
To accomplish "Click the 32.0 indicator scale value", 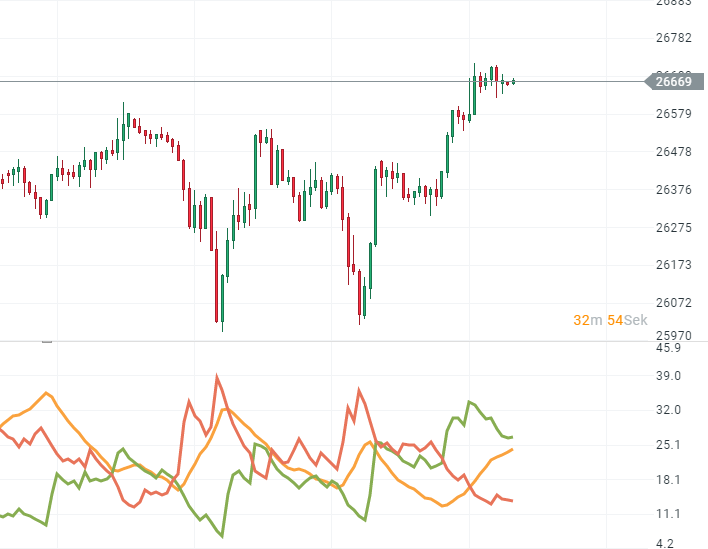I will (x=668, y=410).
